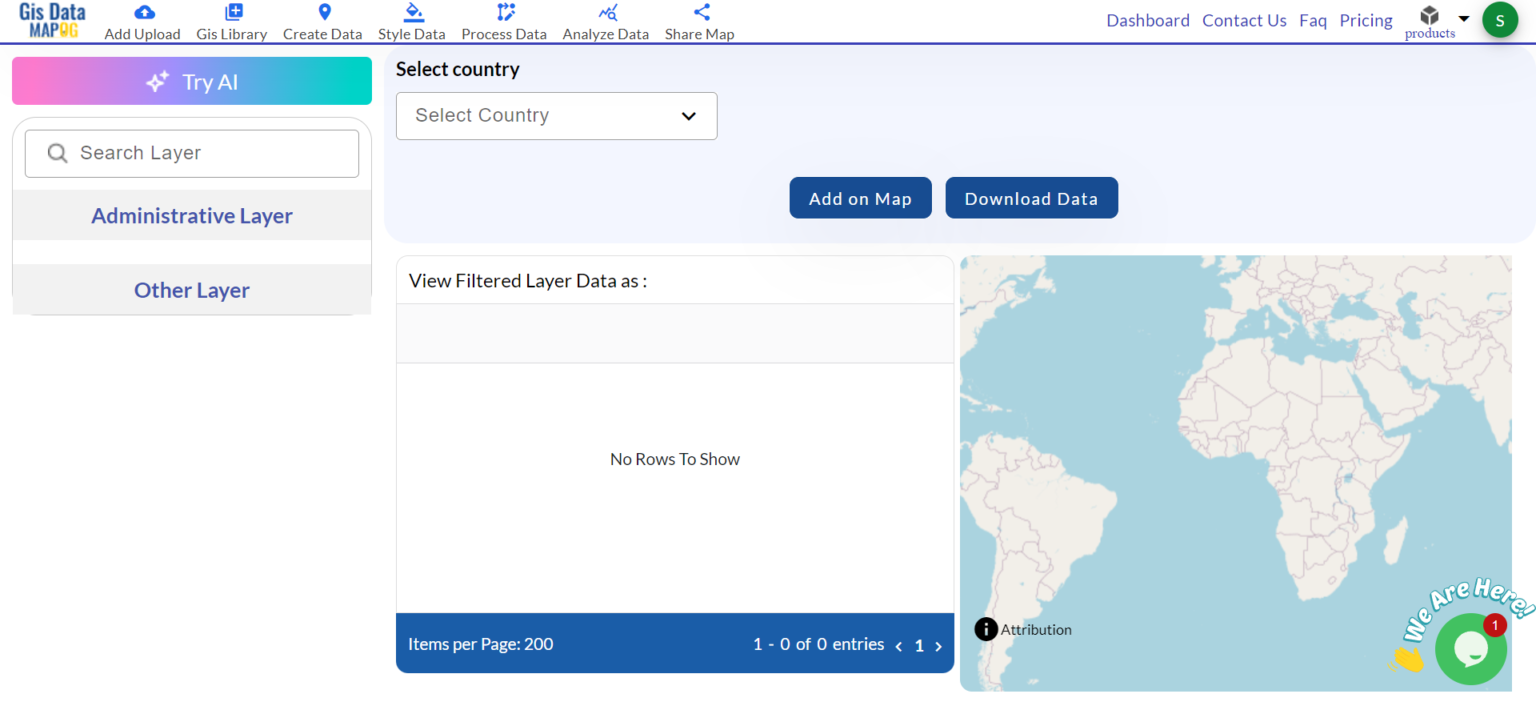Click the Attribution label on map
This screenshot has height=706, width=1536.
1036,630
